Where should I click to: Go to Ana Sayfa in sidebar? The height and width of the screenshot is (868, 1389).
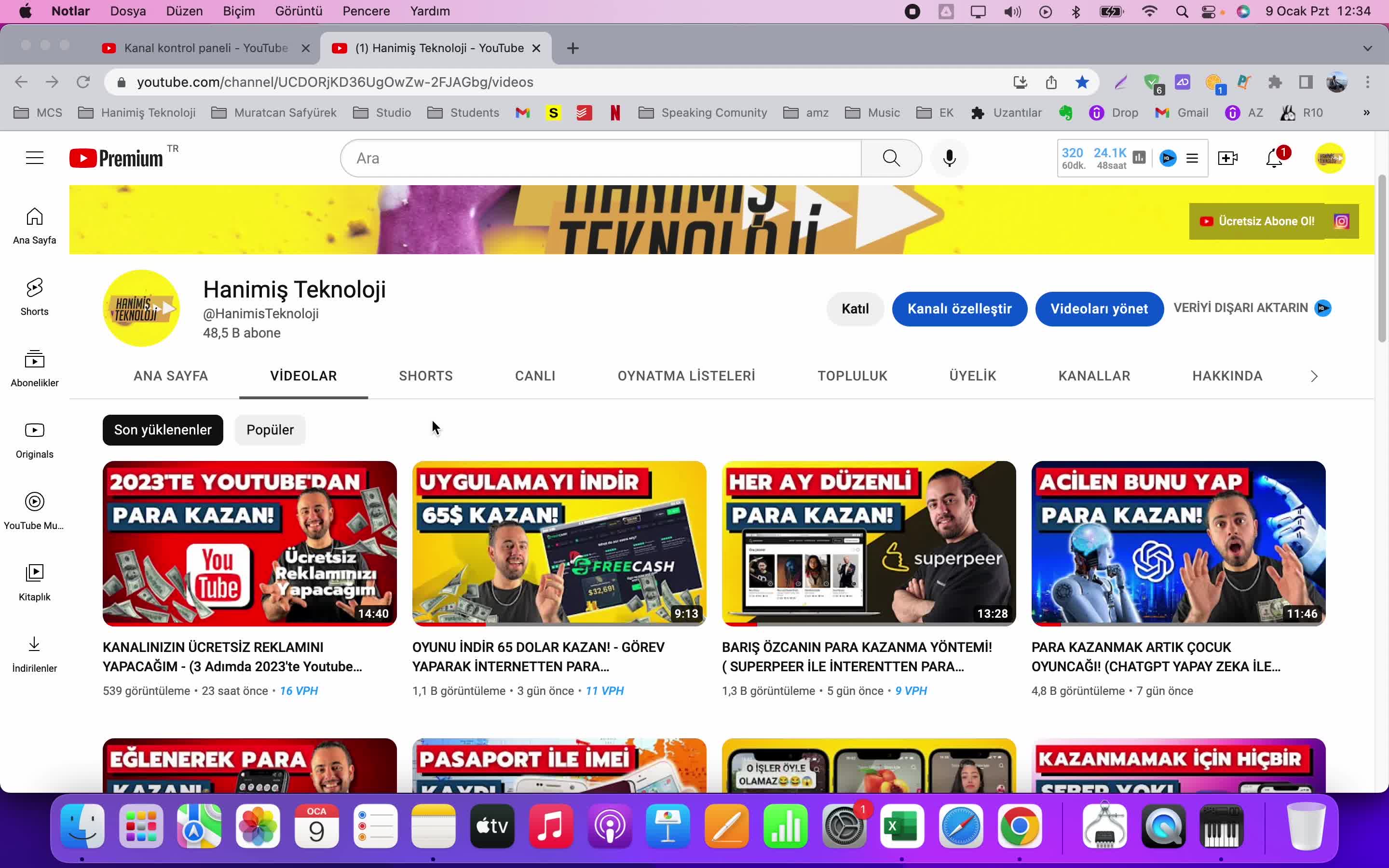tap(34, 226)
